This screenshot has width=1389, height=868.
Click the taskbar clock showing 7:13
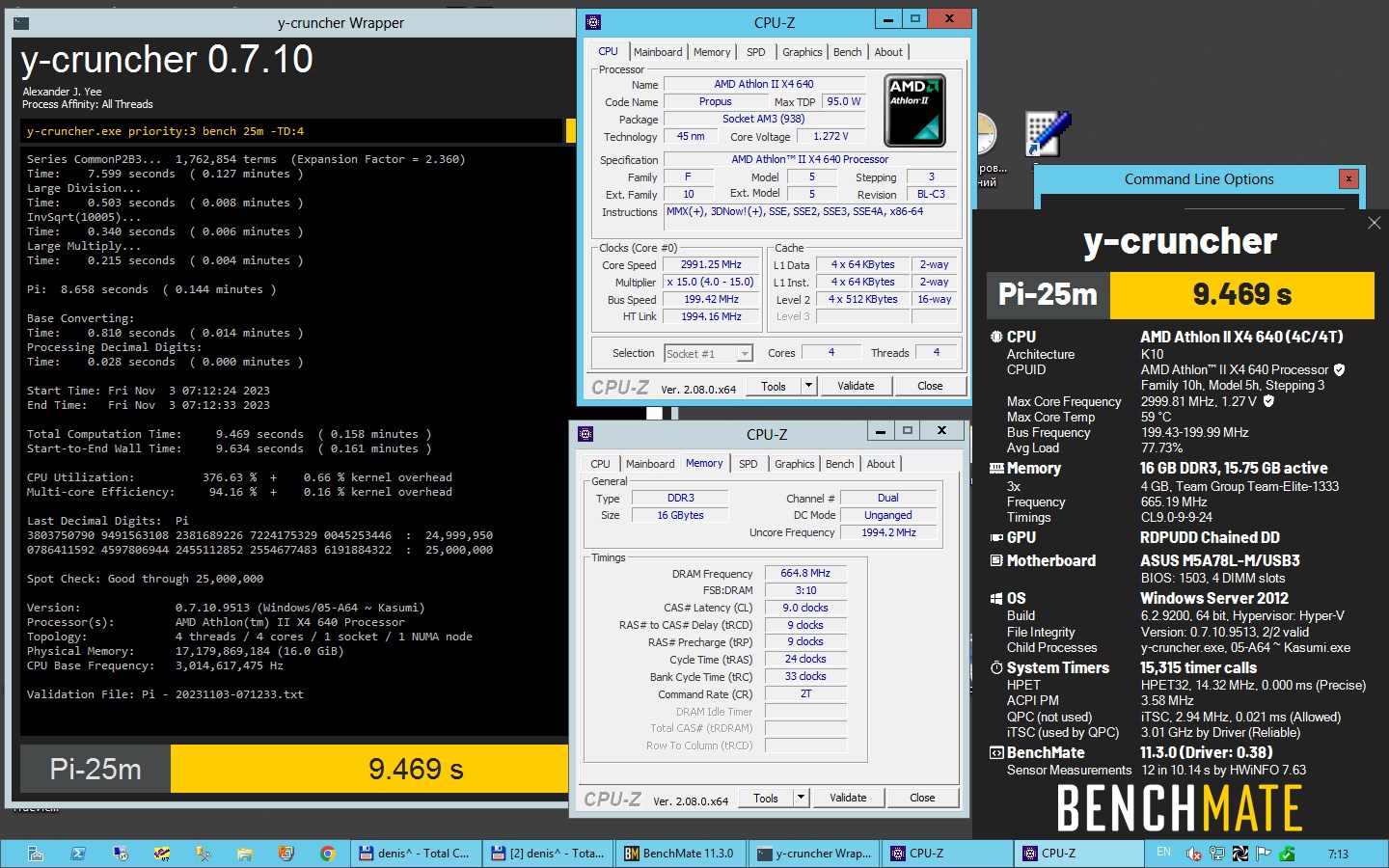(1338, 854)
